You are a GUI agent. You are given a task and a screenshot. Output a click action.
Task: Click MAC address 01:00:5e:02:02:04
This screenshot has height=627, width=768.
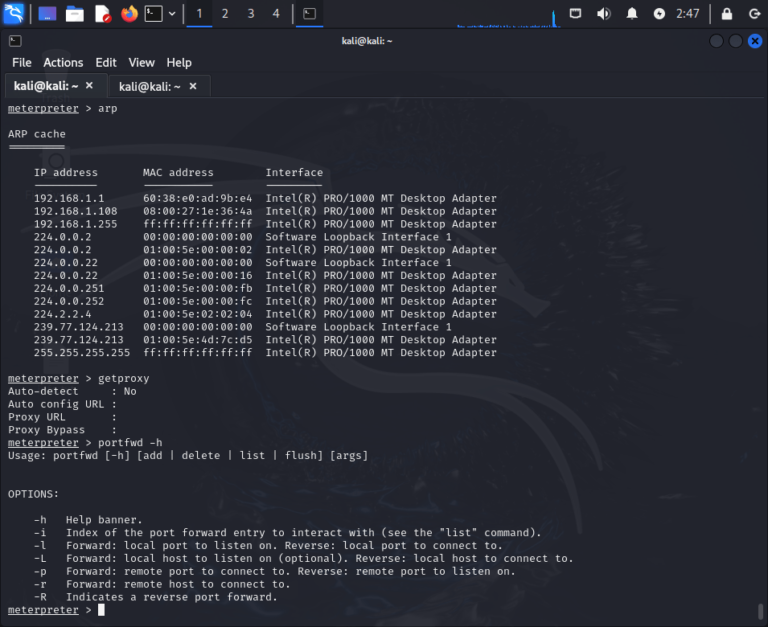coord(198,314)
